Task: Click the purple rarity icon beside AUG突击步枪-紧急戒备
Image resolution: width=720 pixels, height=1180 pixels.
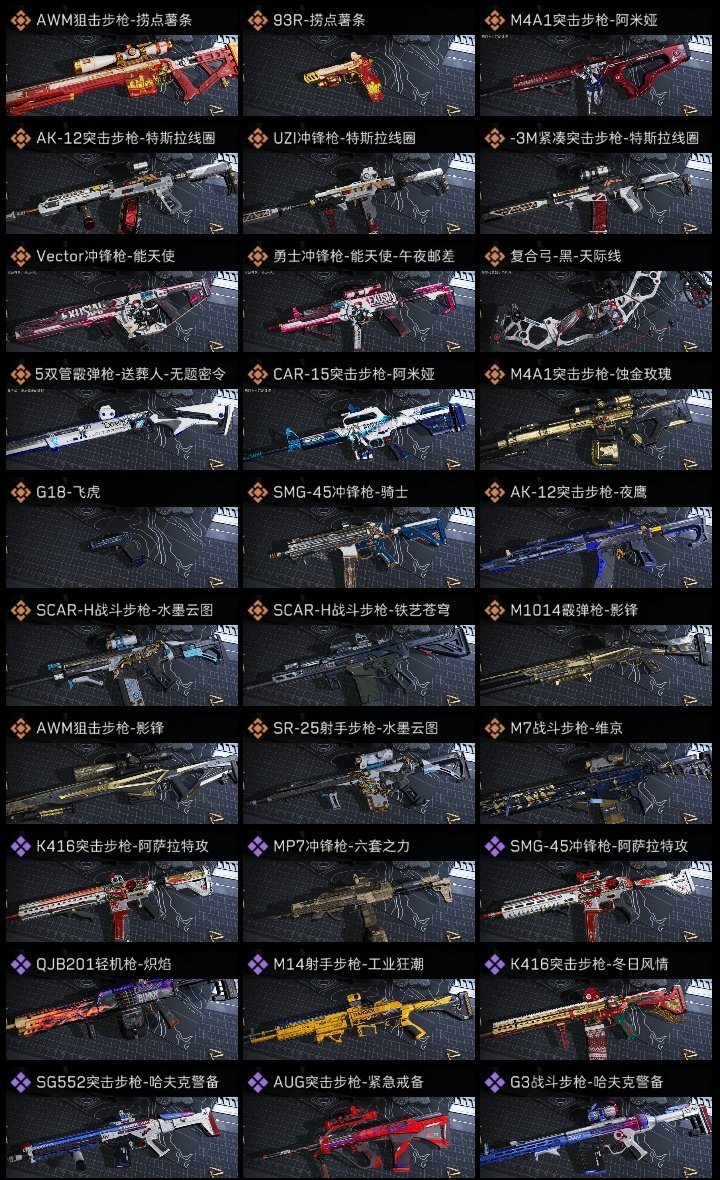Action: 257,1082
